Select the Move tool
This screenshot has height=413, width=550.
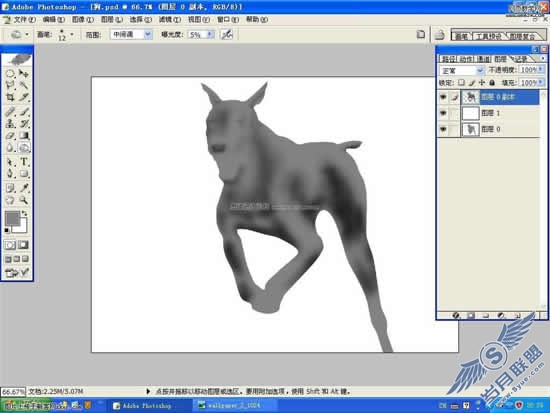24,73
